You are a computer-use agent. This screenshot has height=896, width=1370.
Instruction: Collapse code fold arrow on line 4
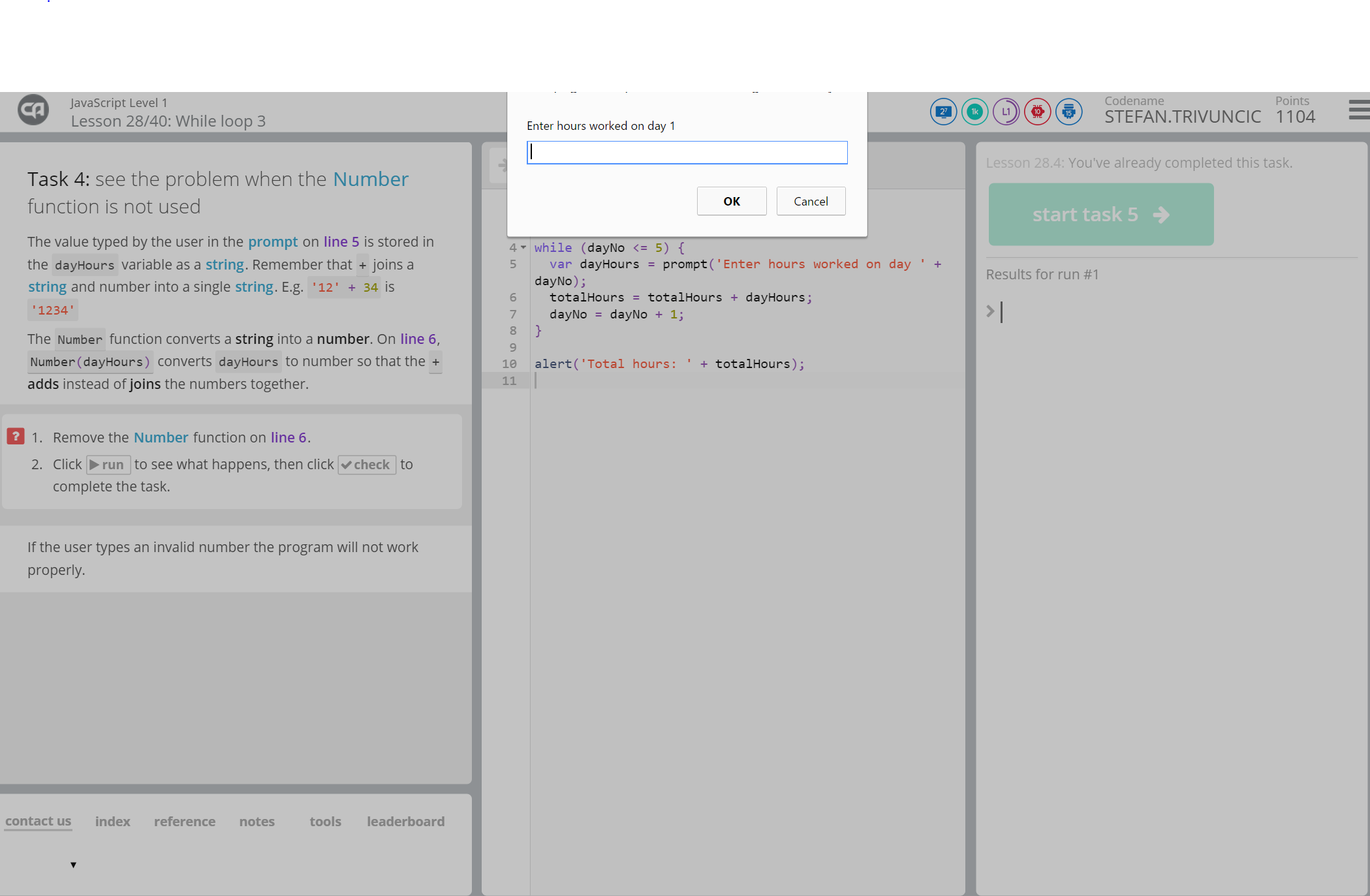pos(523,247)
